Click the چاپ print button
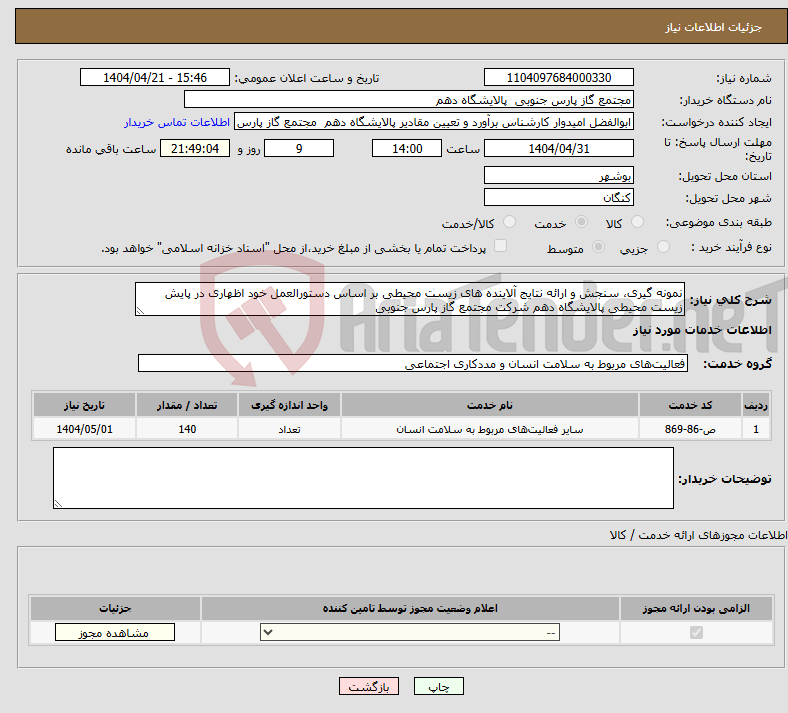The height and width of the screenshot is (713, 788). (439, 686)
